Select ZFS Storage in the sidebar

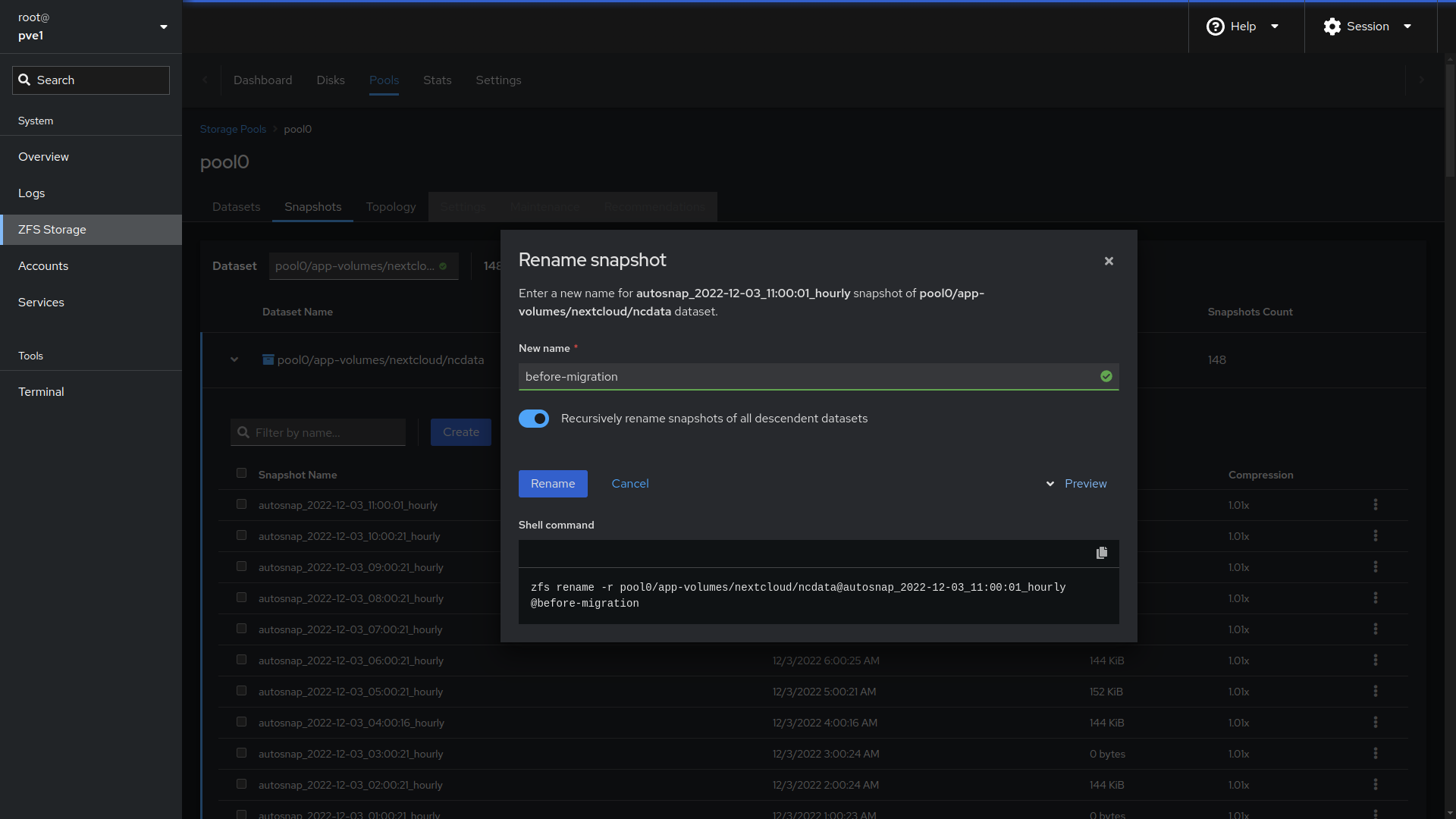91,230
